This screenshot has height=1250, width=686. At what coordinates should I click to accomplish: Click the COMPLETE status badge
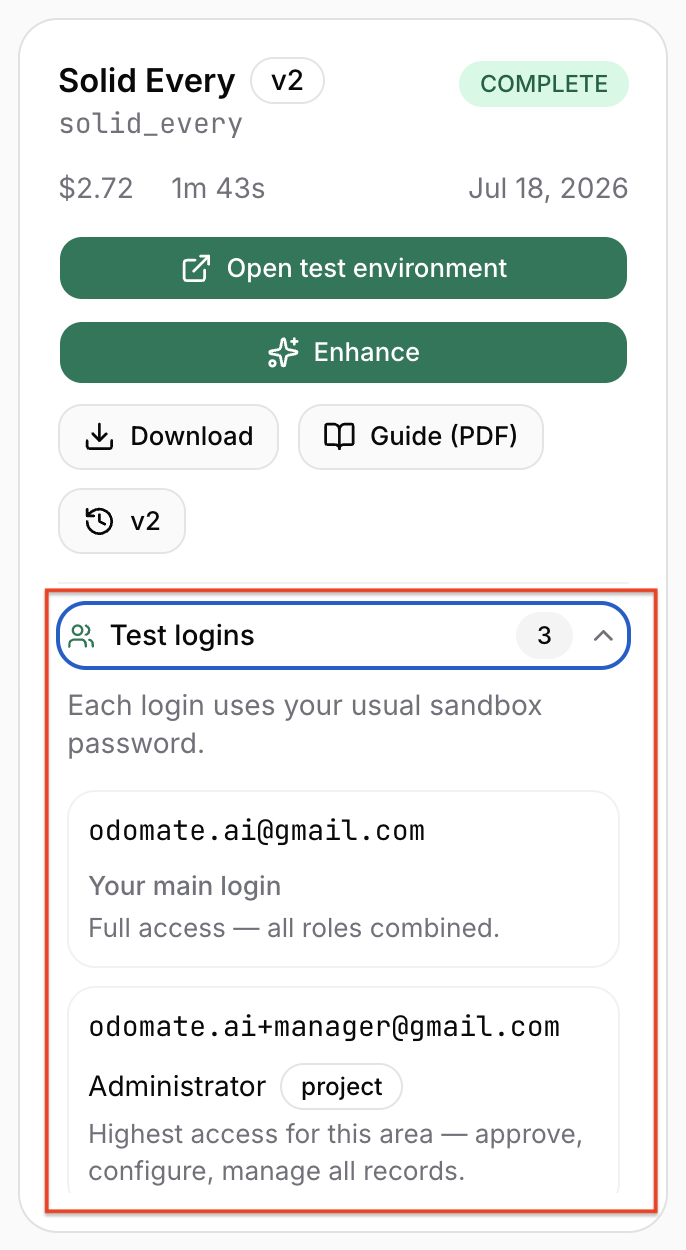pyautogui.click(x=544, y=84)
